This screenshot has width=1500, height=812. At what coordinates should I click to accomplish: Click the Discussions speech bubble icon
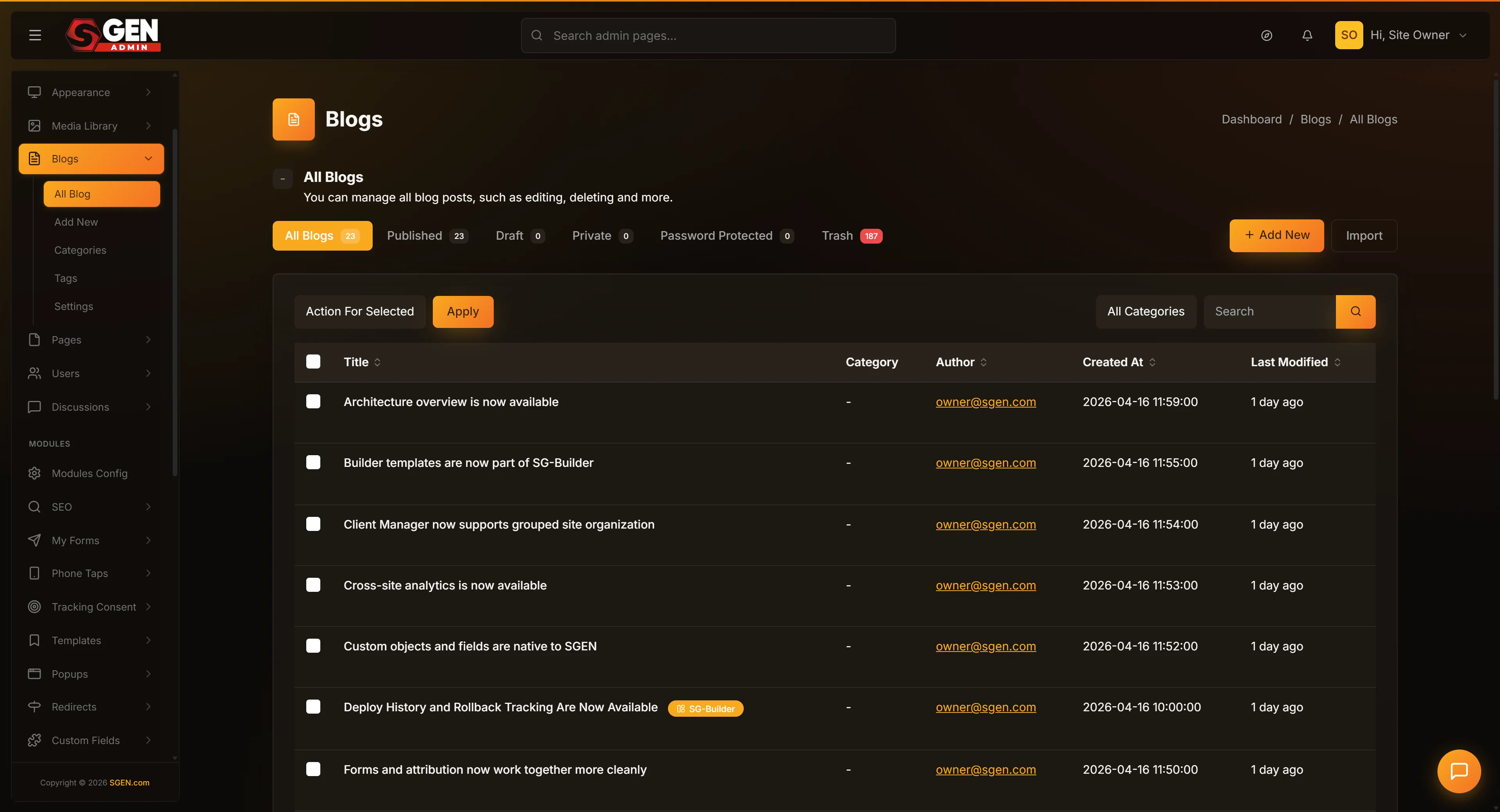click(x=34, y=407)
